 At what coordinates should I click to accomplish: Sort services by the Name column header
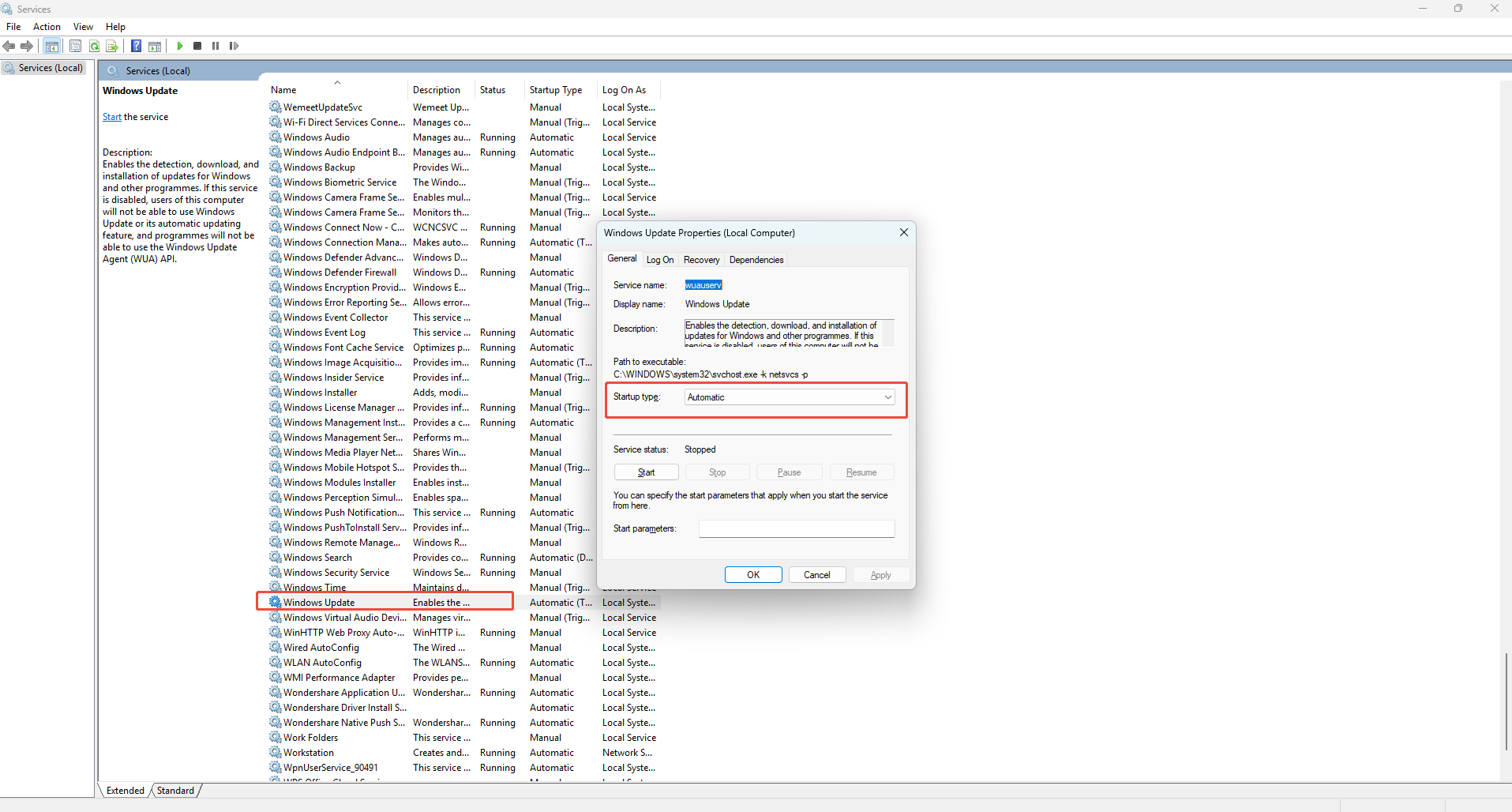[x=284, y=90]
